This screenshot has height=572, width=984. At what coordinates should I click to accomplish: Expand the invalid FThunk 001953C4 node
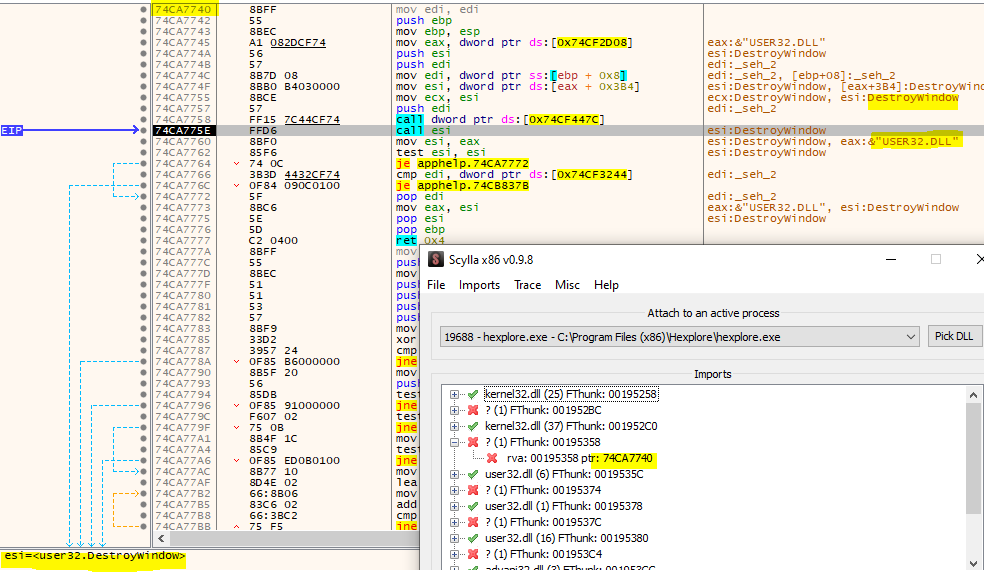(x=454, y=554)
